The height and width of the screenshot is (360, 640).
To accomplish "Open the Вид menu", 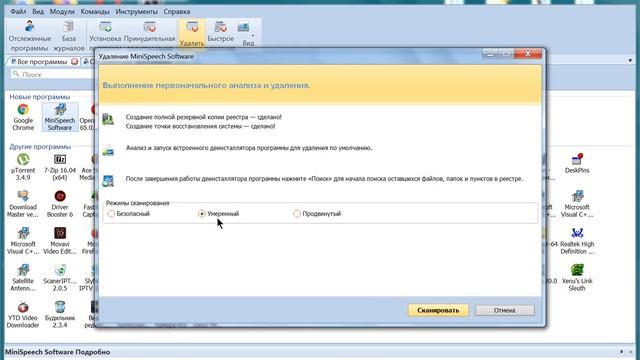I will [38, 11].
